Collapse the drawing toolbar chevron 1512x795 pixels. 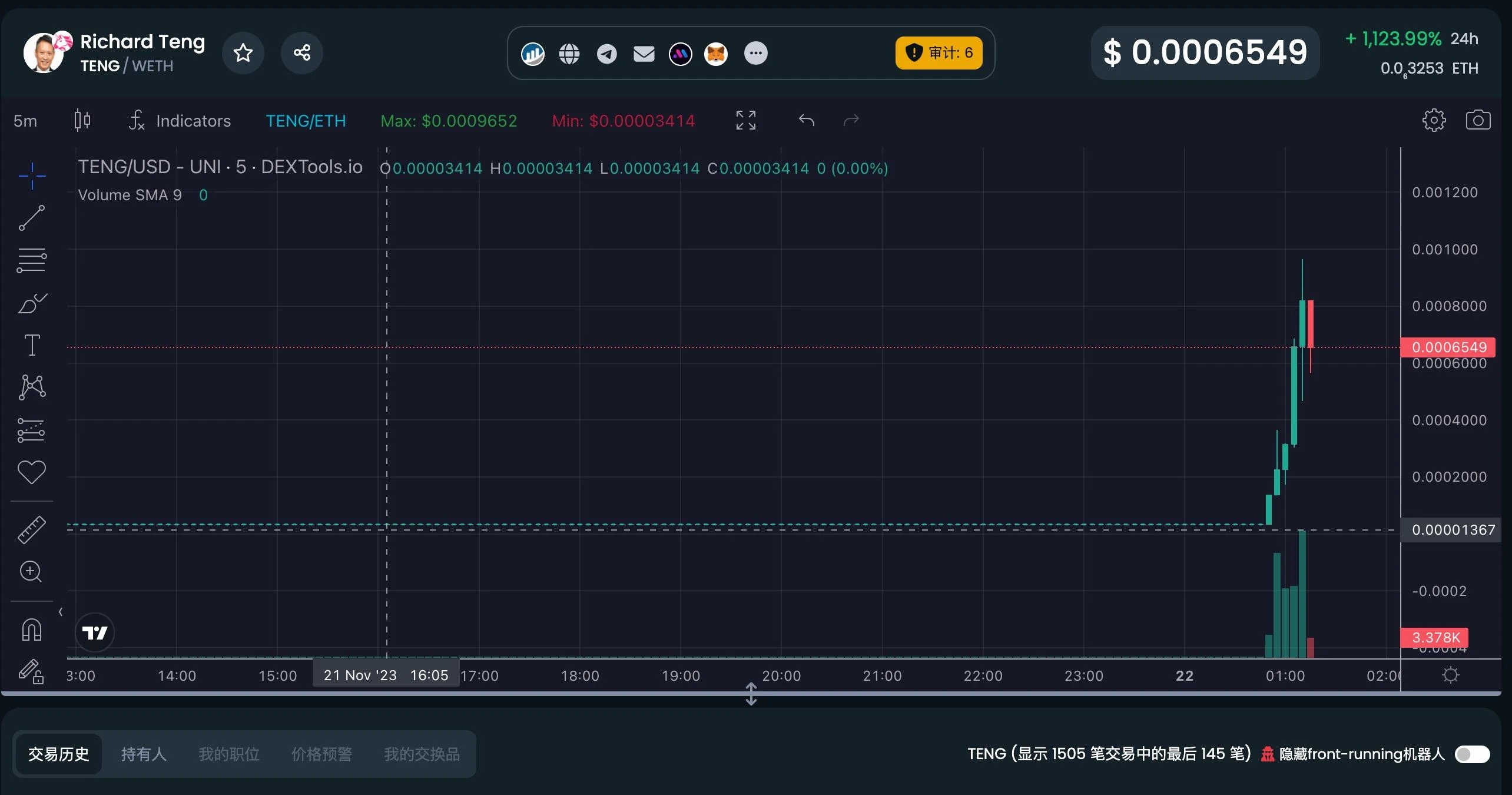(x=61, y=612)
